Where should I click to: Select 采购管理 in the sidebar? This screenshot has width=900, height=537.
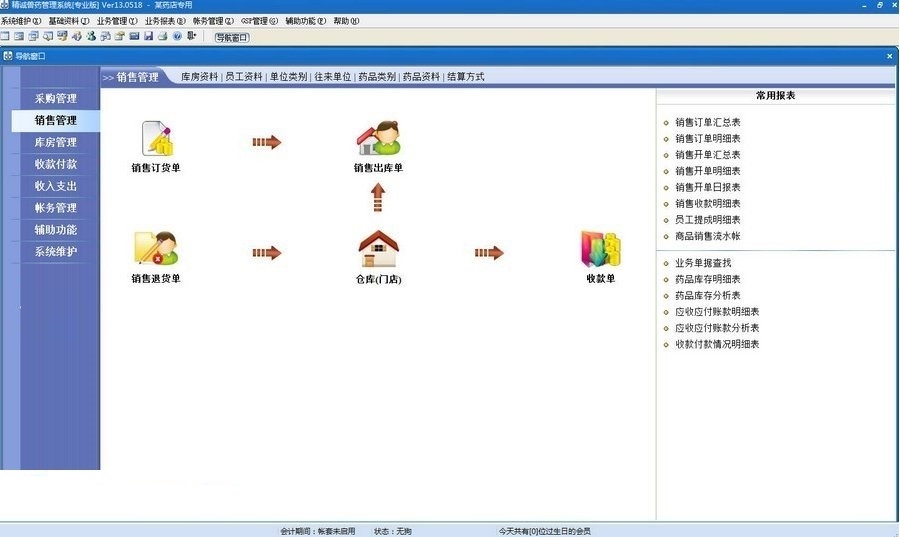tap(56, 98)
